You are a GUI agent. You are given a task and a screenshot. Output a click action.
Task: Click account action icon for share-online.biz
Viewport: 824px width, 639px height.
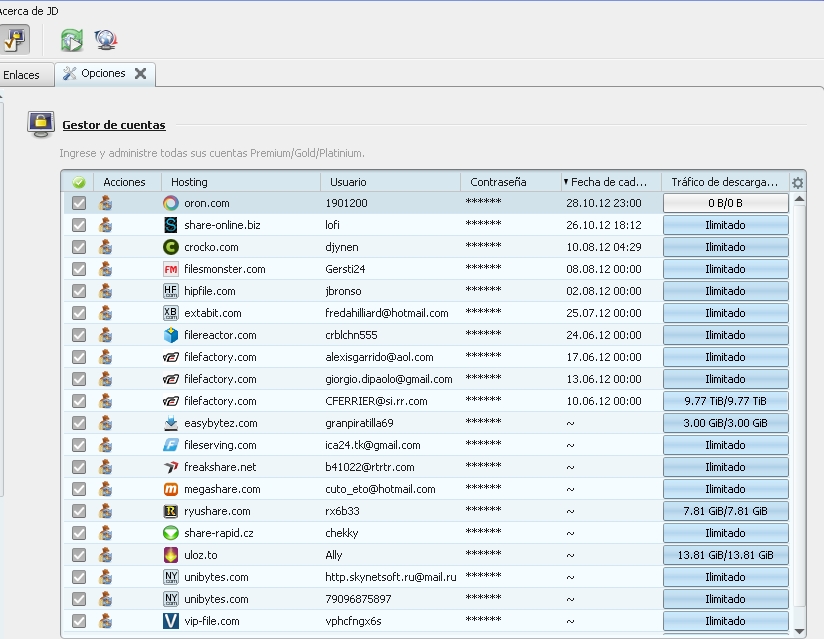click(105, 225)
